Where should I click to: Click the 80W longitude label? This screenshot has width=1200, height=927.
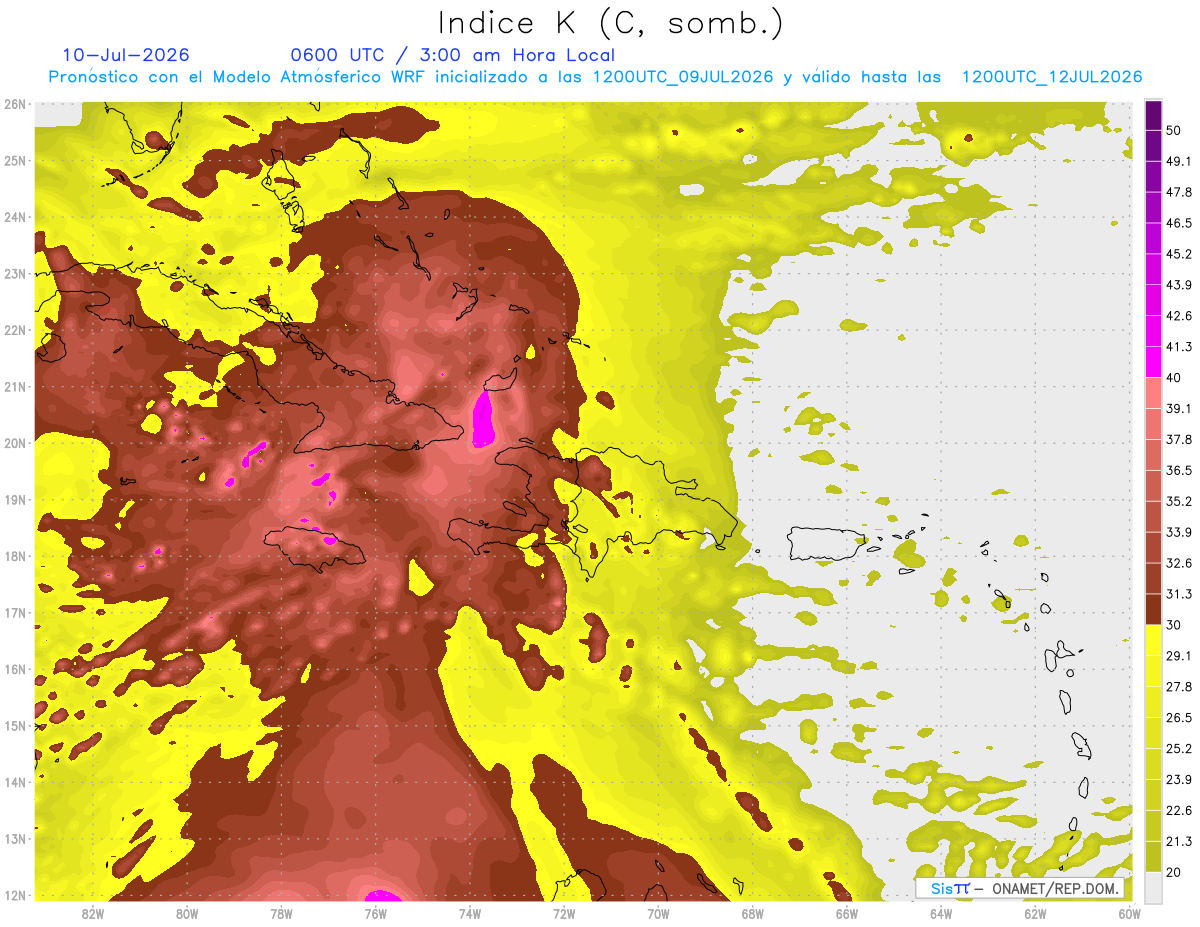186,913
